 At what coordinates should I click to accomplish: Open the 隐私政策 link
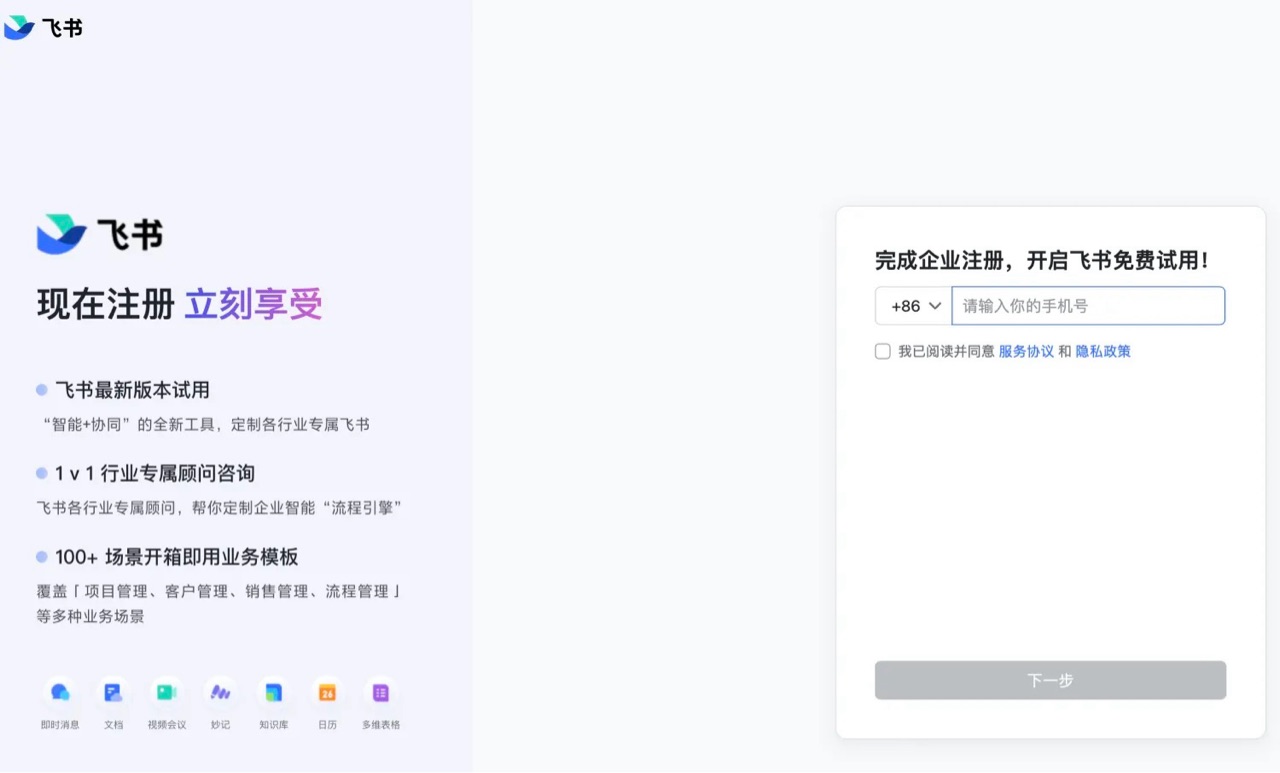pyautogui.click(x=1103, y=351)
